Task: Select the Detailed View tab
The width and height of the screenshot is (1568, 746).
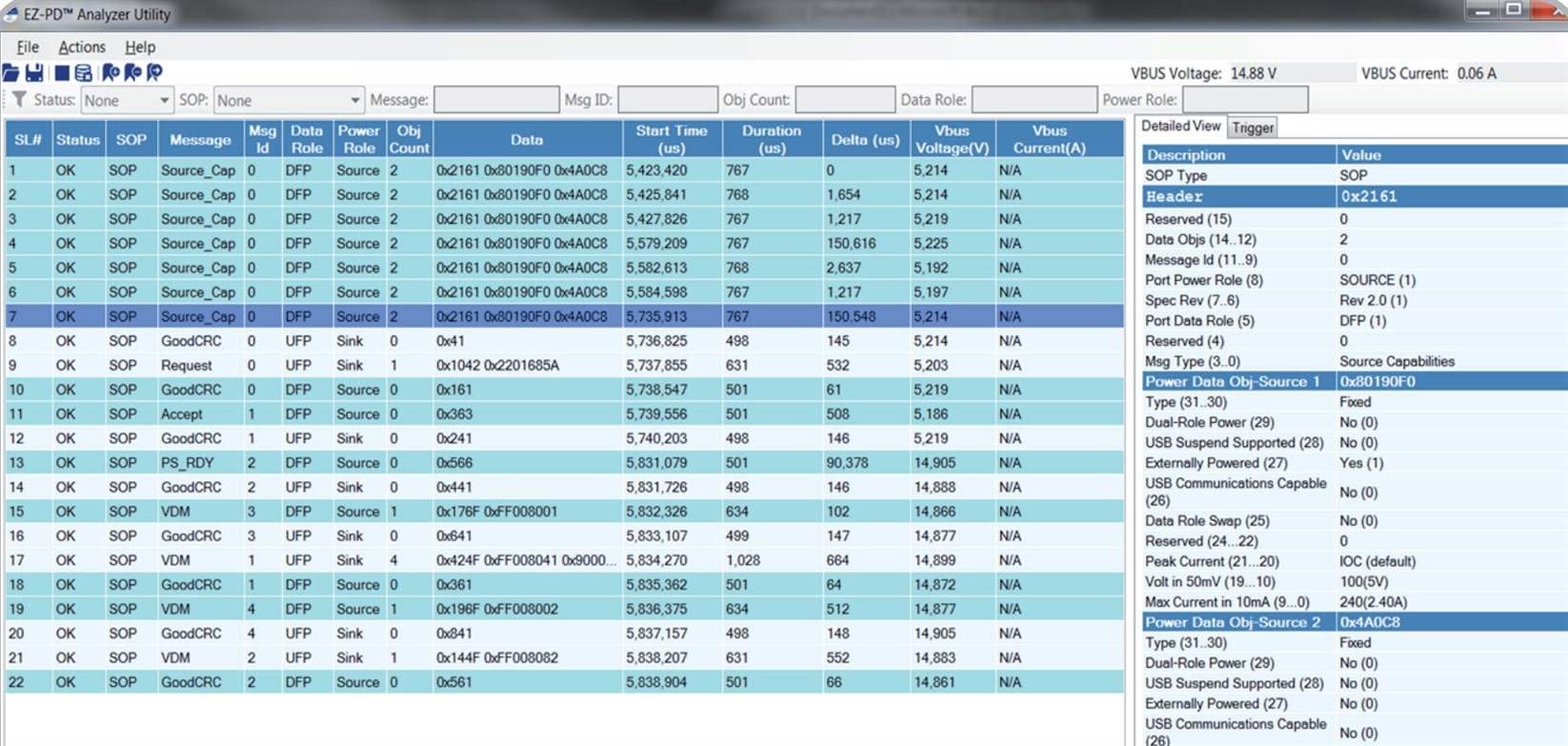Action: coord(1180,127)
